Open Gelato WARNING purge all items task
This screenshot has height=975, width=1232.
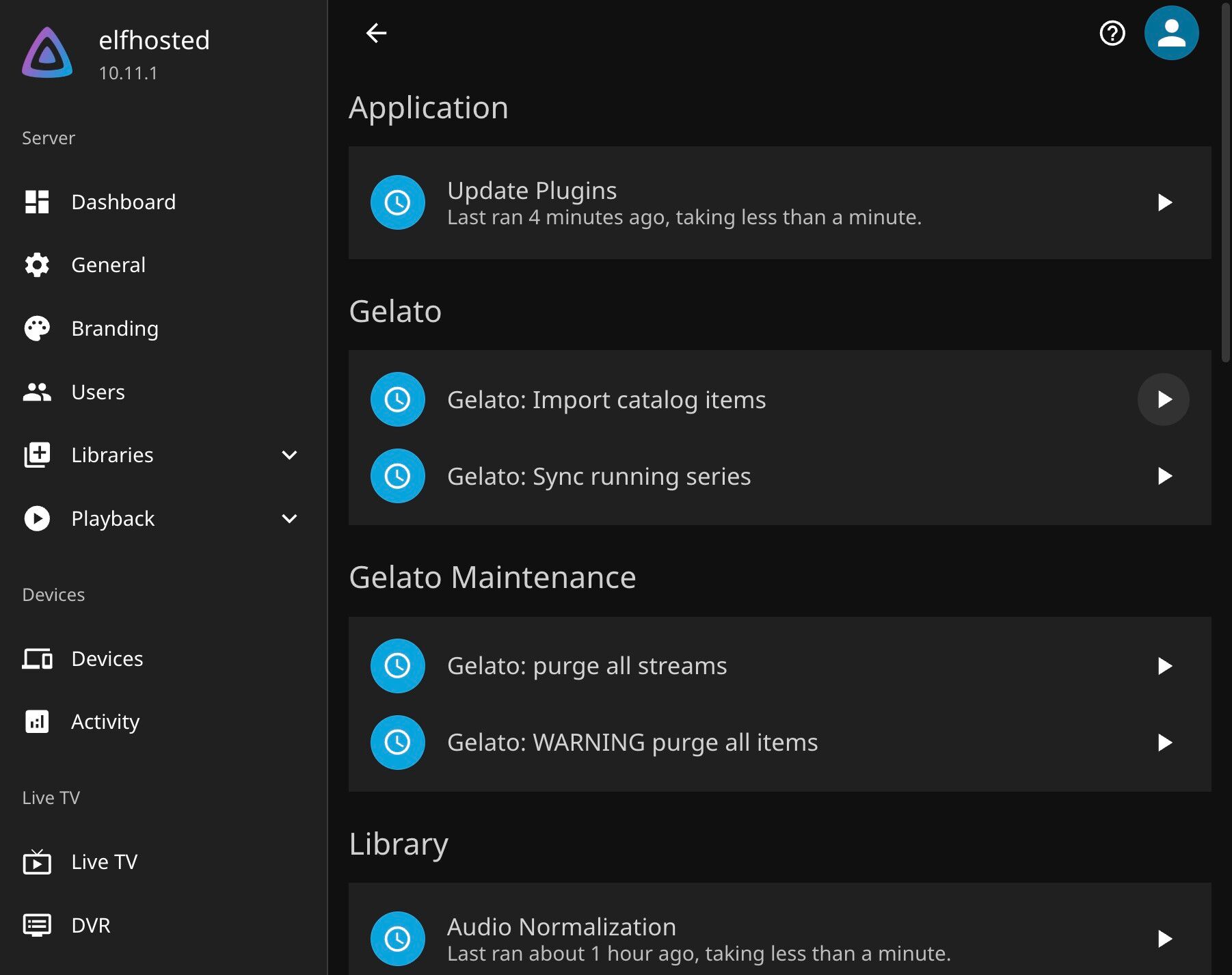[632, 743]
